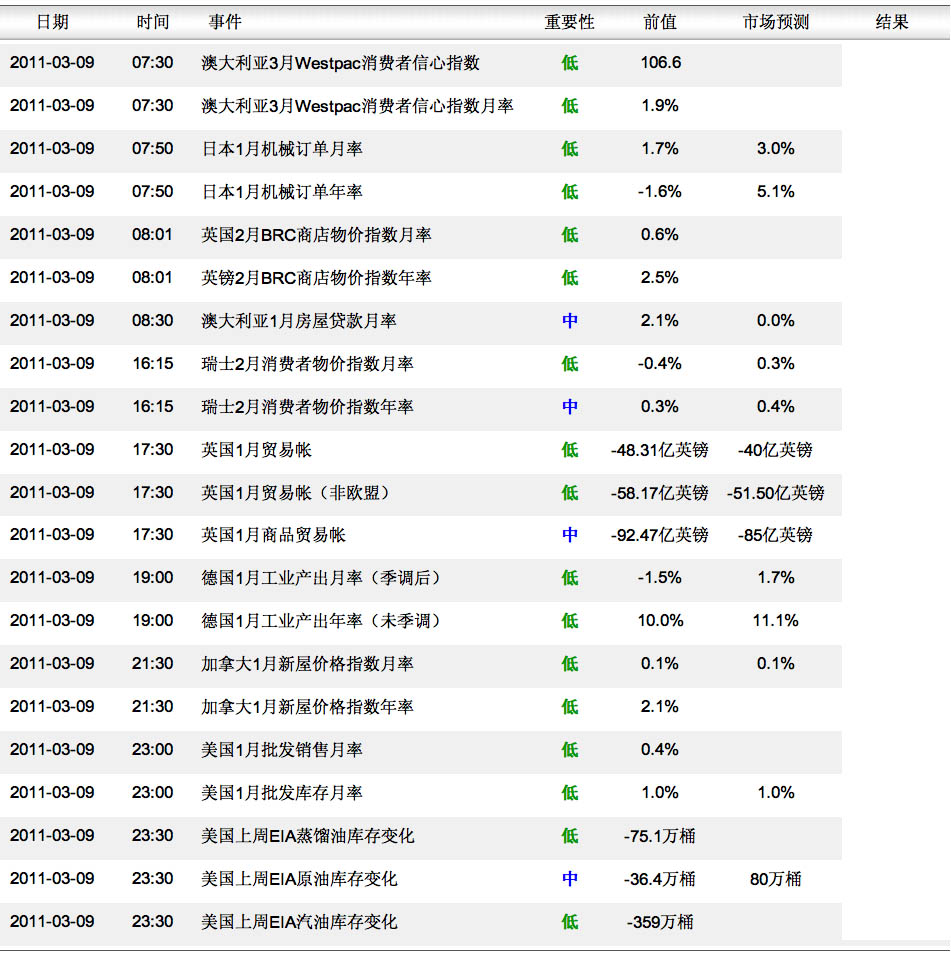Click previous value 1.9%
Viewport: 951px width, 958px height.
(x=660, y=106)
